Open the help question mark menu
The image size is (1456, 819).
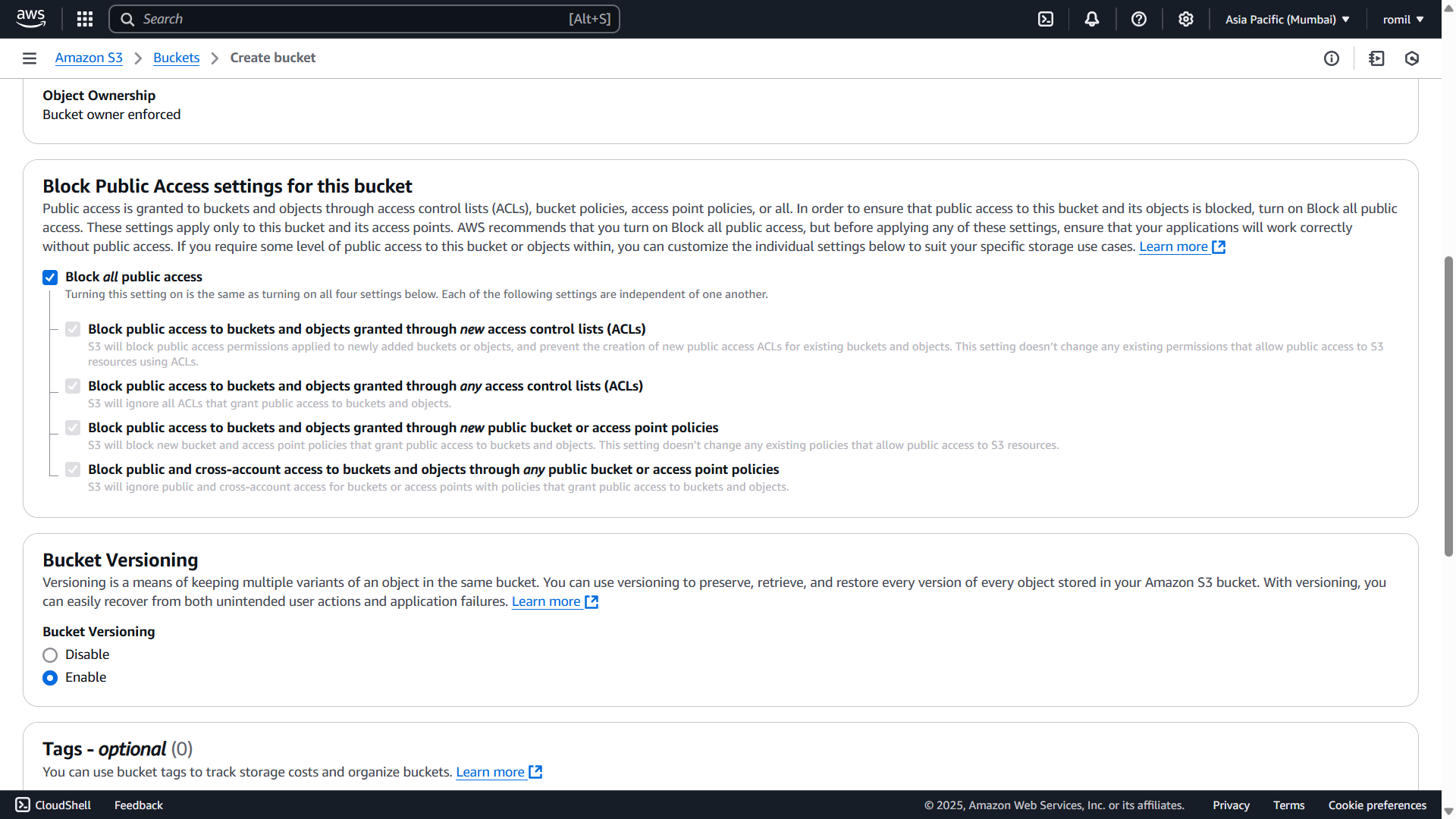coord(1139,19)
